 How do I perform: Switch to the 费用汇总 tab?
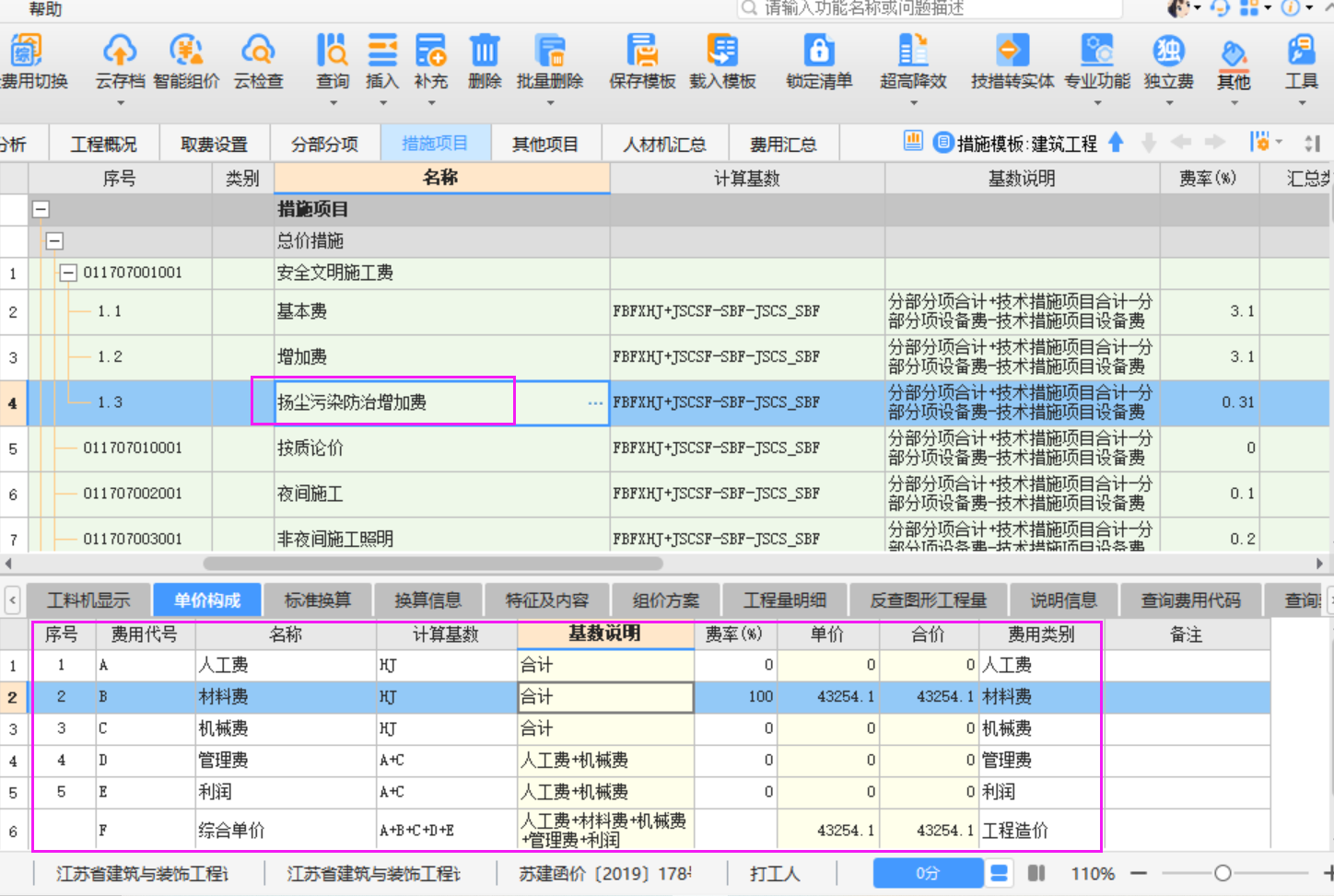783,145
